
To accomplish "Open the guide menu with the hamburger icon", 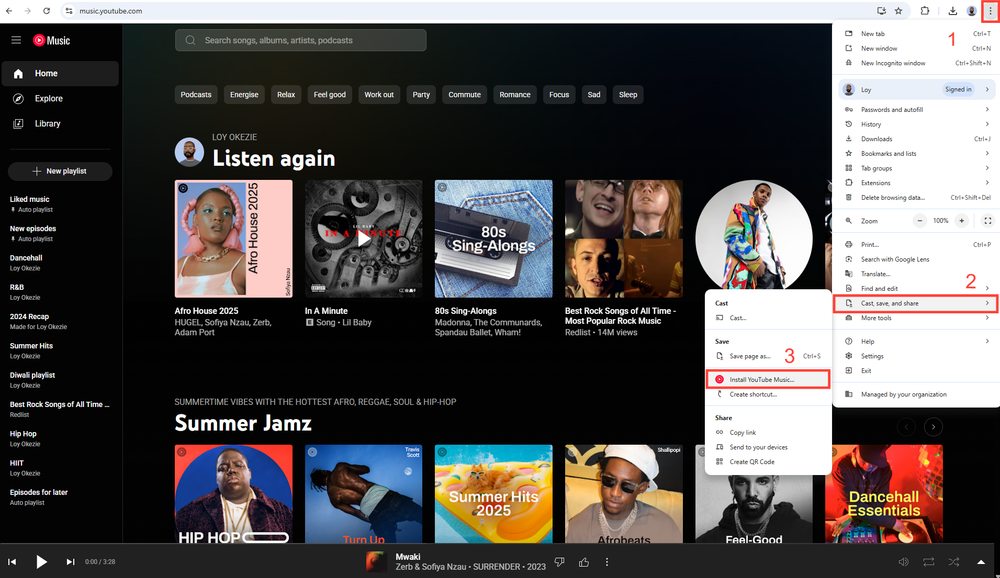I will click(x=15, y=40).
